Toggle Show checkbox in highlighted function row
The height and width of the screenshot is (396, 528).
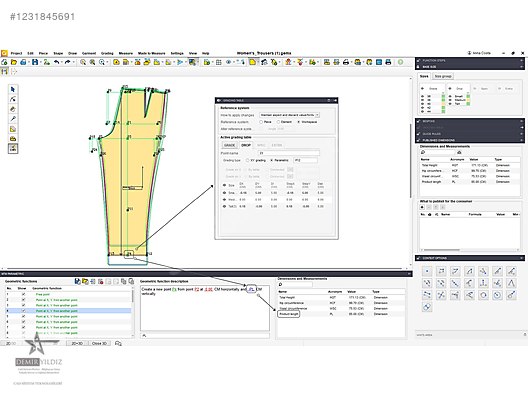[23, 311]
